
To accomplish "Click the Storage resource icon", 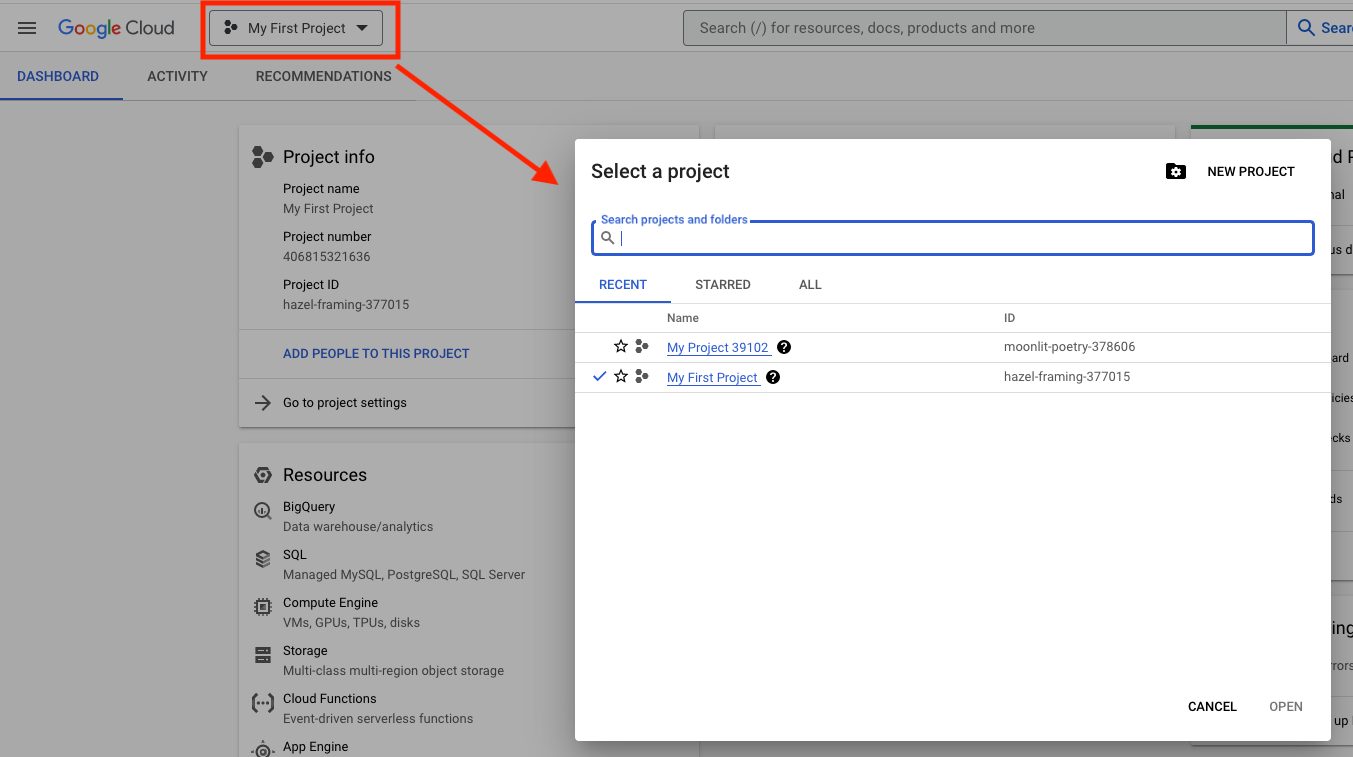I will 262,655.
